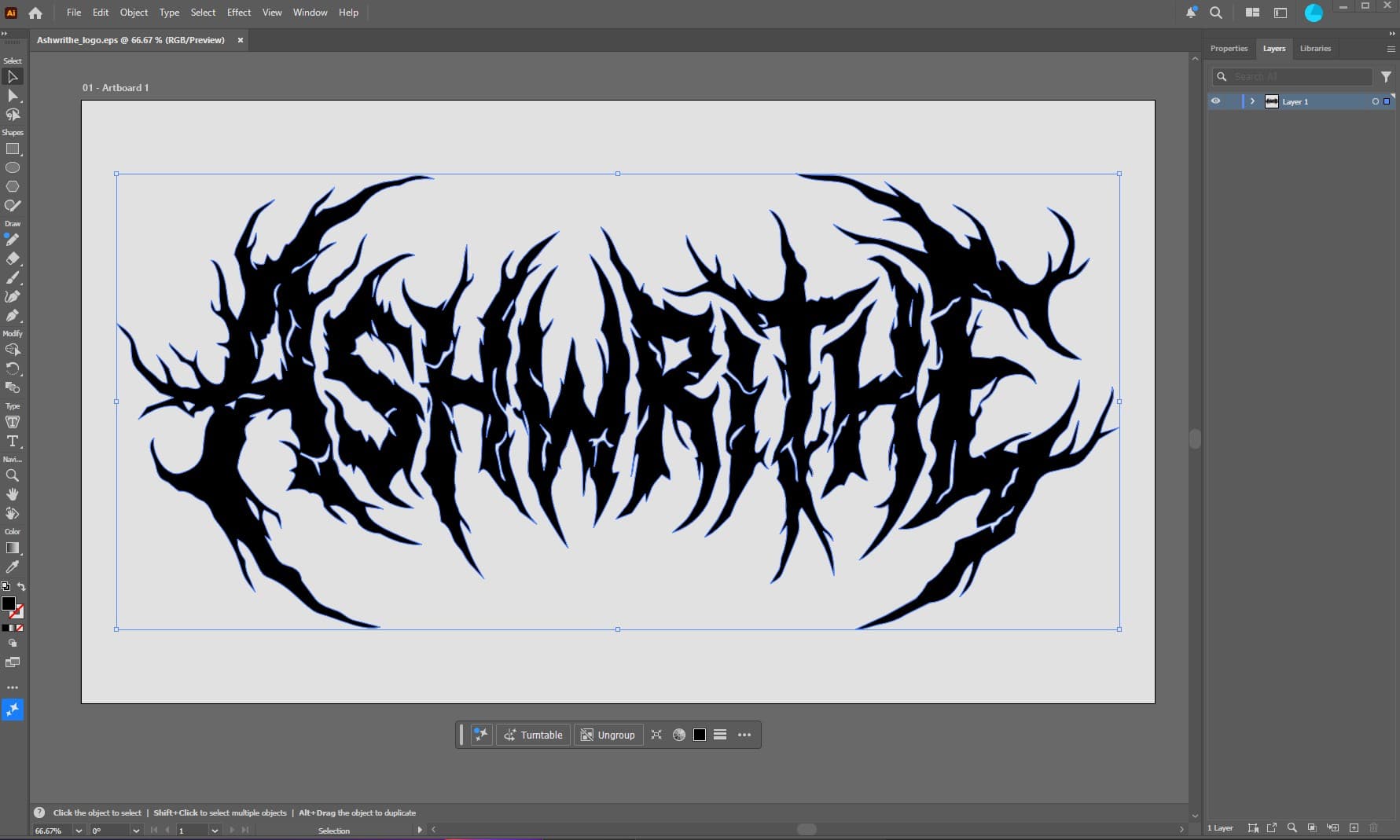Screen dimensions: 1400x840
Task: Click Collect for Export icon in Layers panel
Action: [1272, 827]
